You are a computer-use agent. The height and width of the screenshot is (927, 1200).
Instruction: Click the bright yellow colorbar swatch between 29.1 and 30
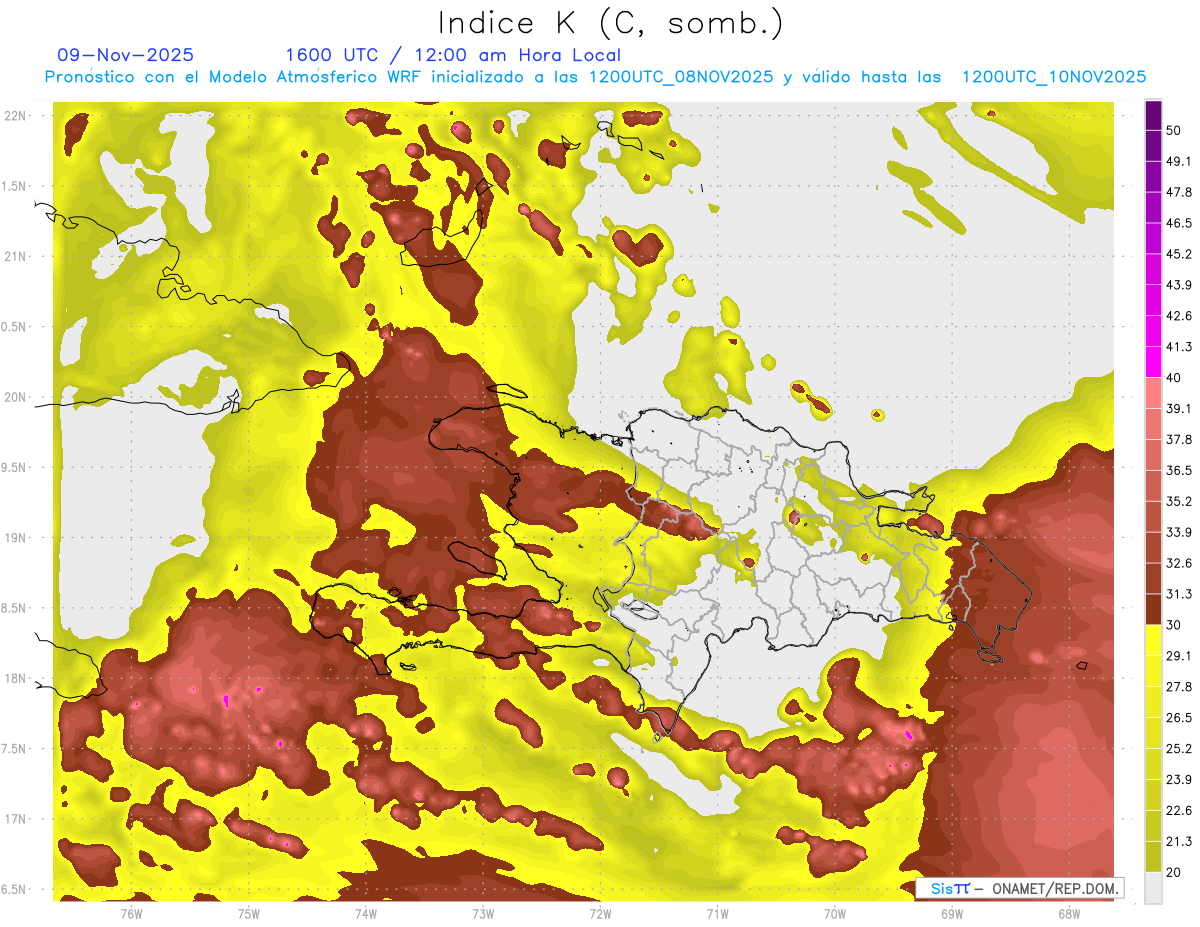tap(1153, 641)
